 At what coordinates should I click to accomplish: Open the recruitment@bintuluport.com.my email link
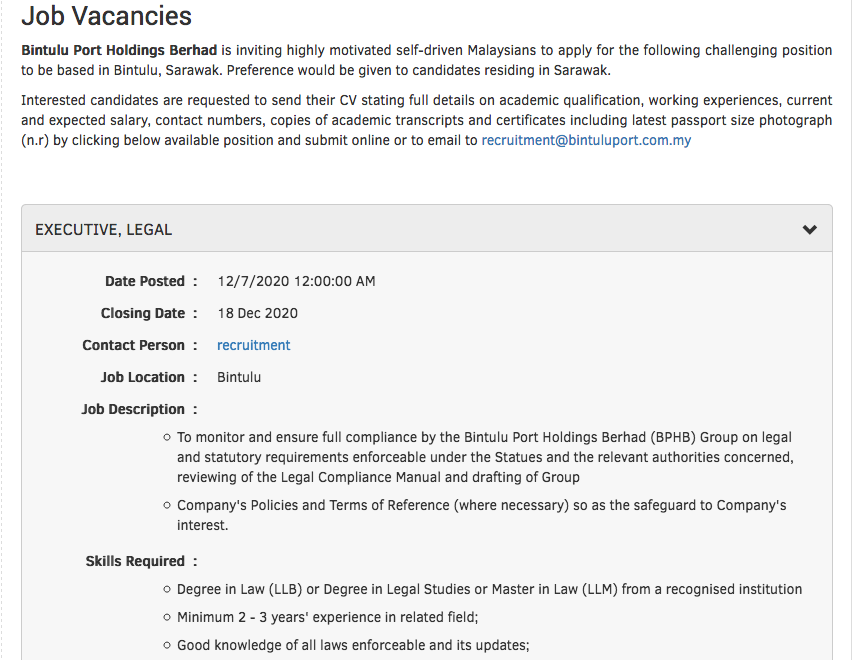(x=586, y=141)
